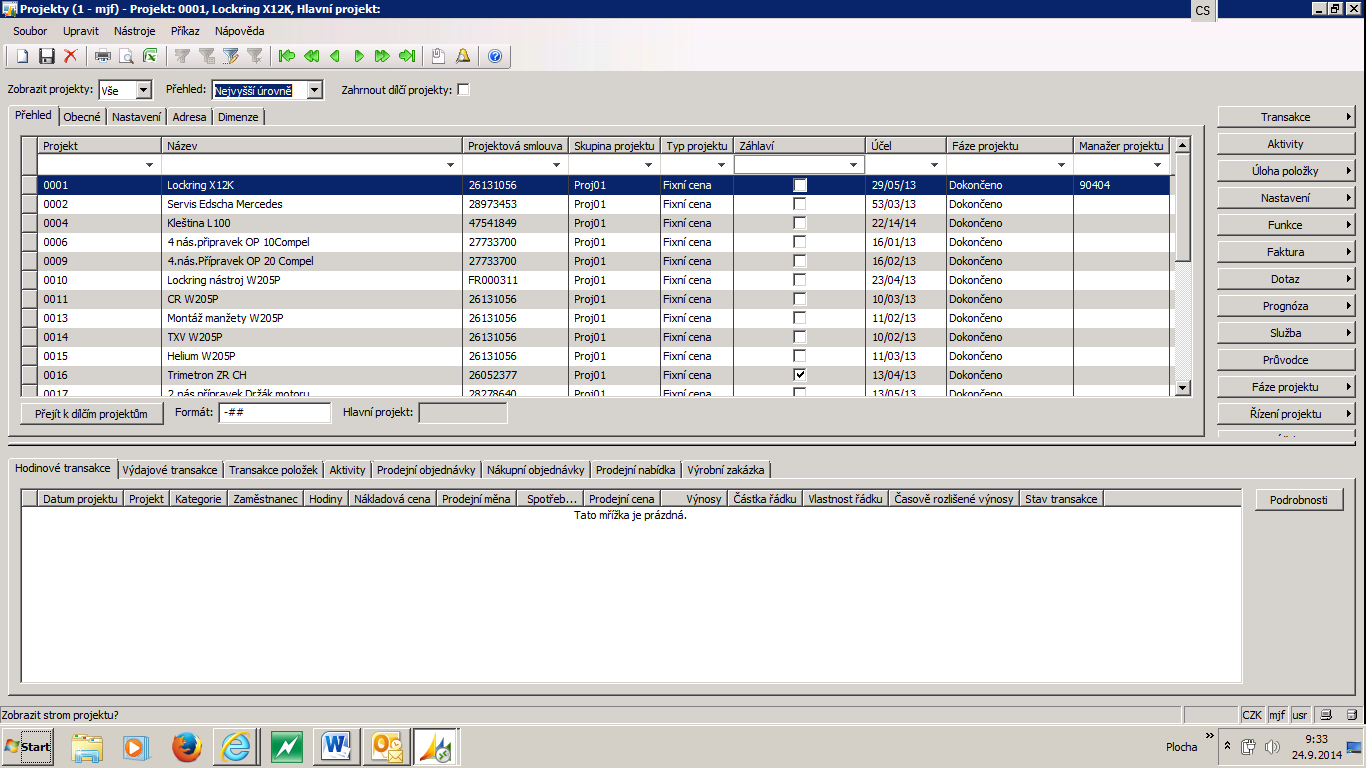The image size is (1366, 768).
Task: Click the Průvodce button
Action: click(x=1286, y=360)
